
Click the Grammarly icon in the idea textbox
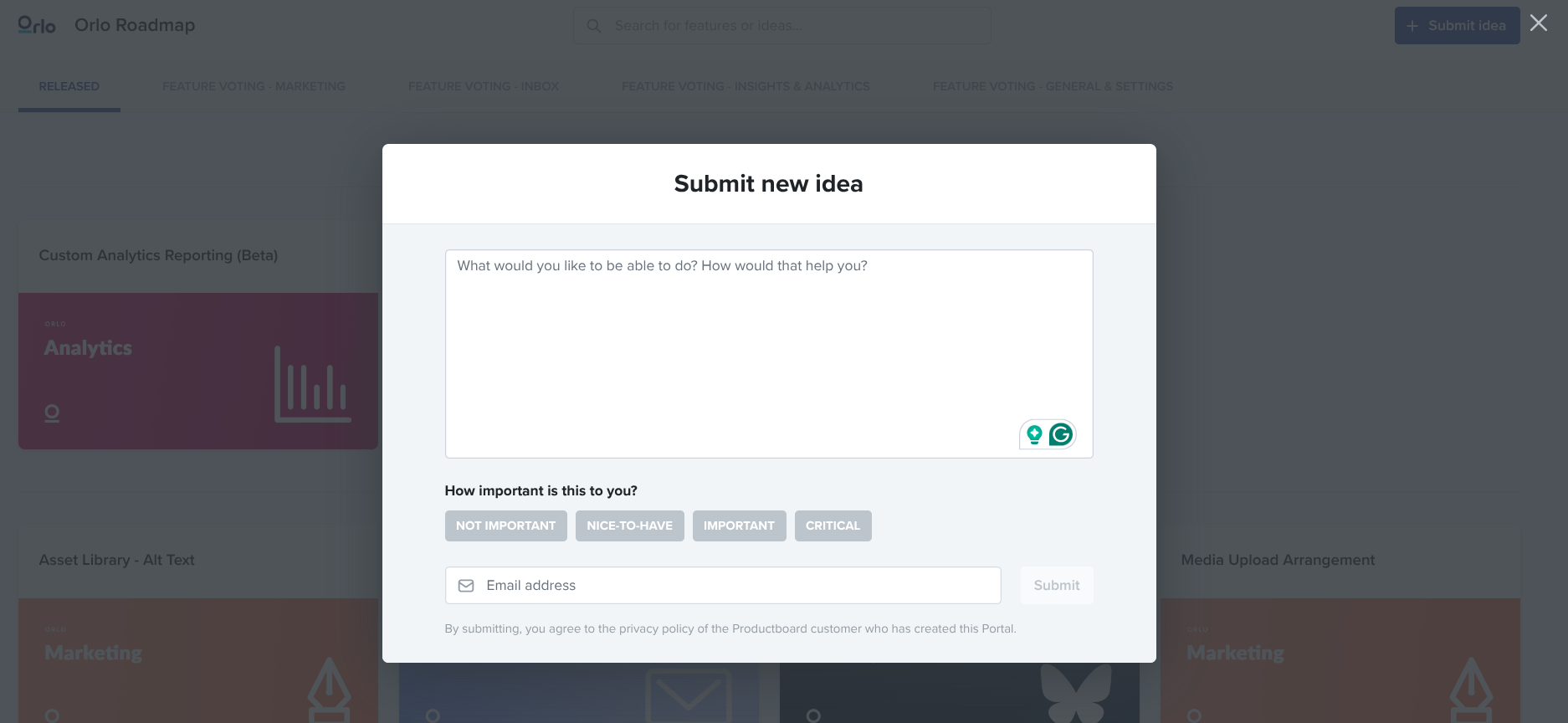coord(1061,434)
